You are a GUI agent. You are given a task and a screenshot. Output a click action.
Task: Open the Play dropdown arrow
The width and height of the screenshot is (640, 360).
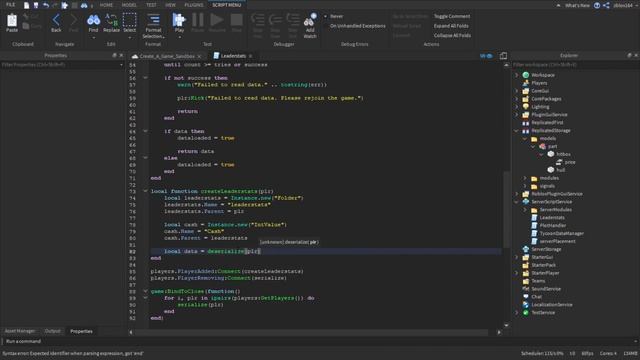pyautogui.click(x=179, y=38)
